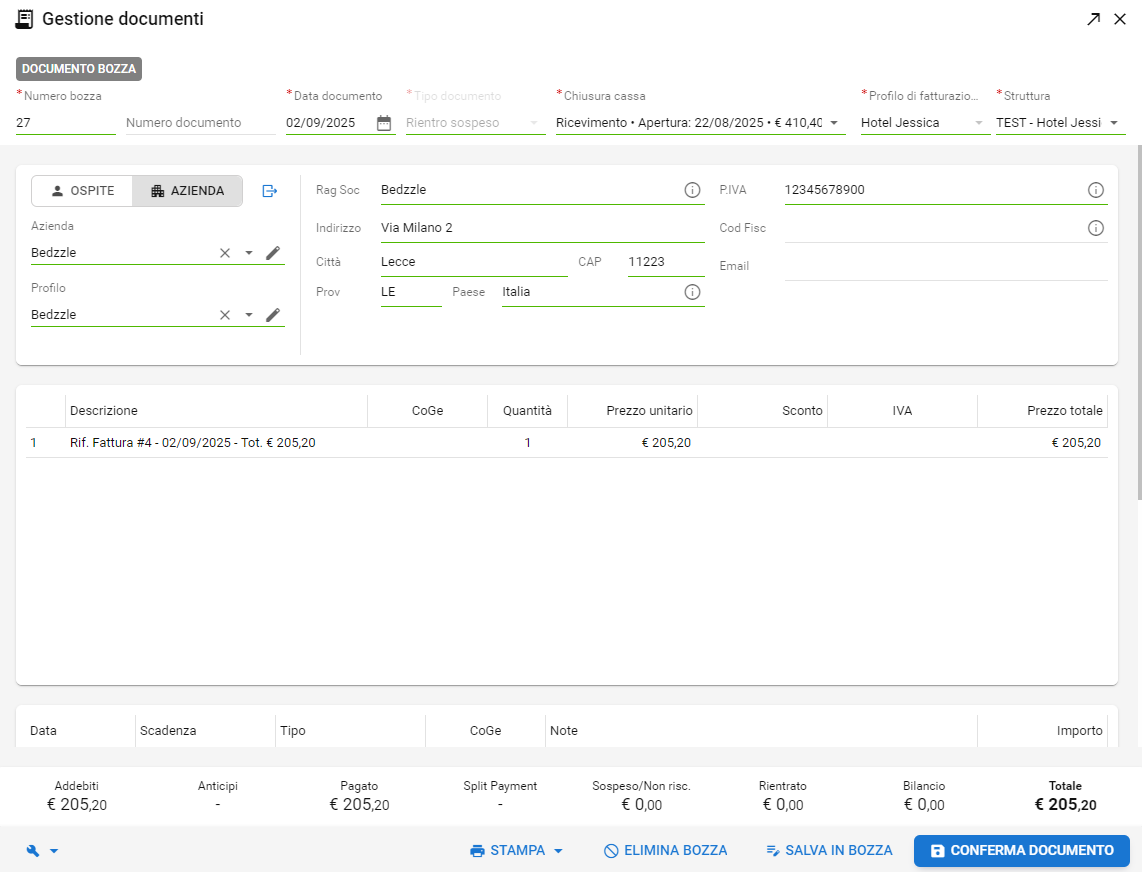The width and height of the screenshot is (1142, 872).
Task: Show info for Rag Soc field
Action: 692,190
